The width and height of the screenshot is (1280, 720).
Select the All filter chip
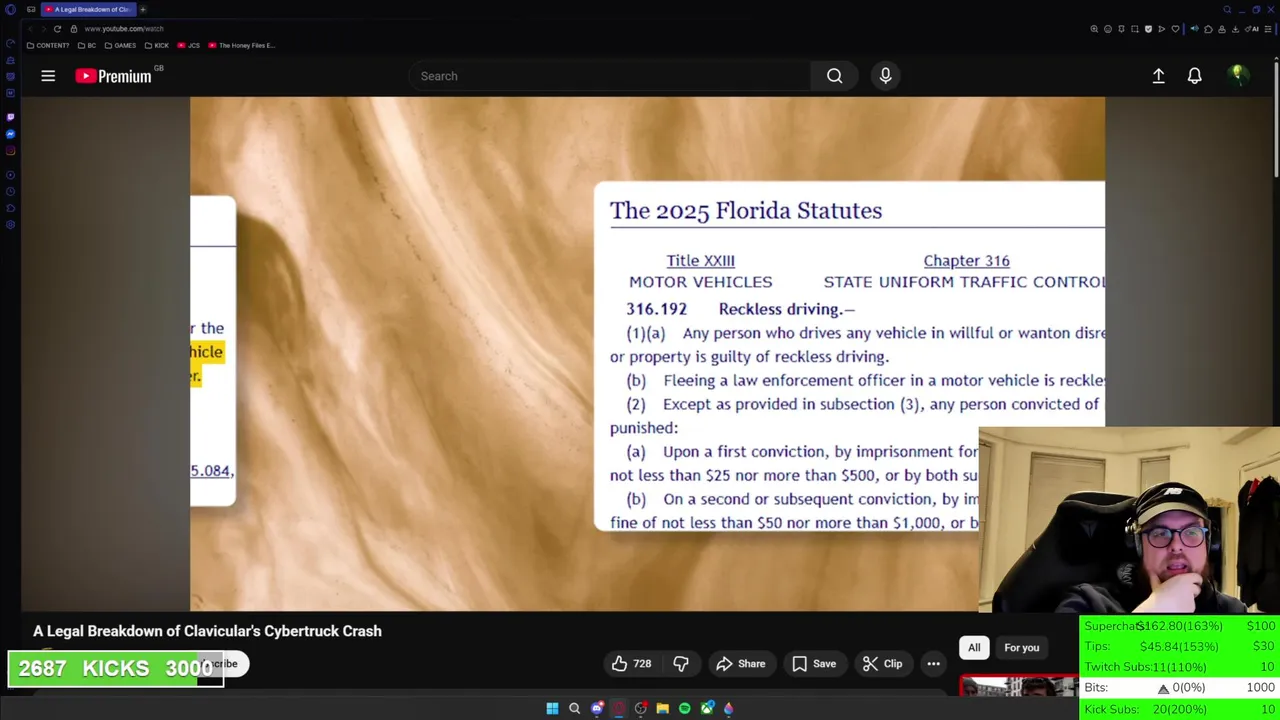coord(974,648)
